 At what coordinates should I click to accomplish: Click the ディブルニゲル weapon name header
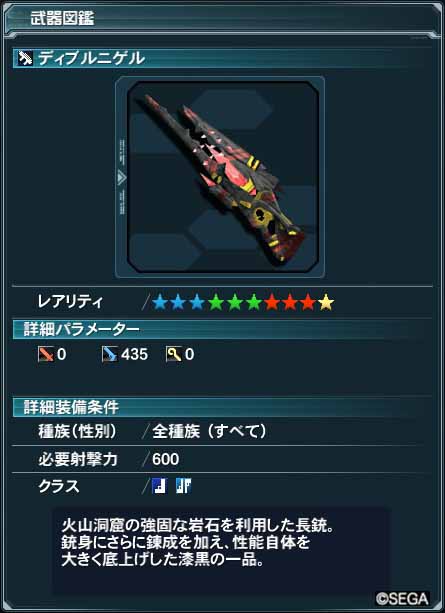tap(222, 59)
